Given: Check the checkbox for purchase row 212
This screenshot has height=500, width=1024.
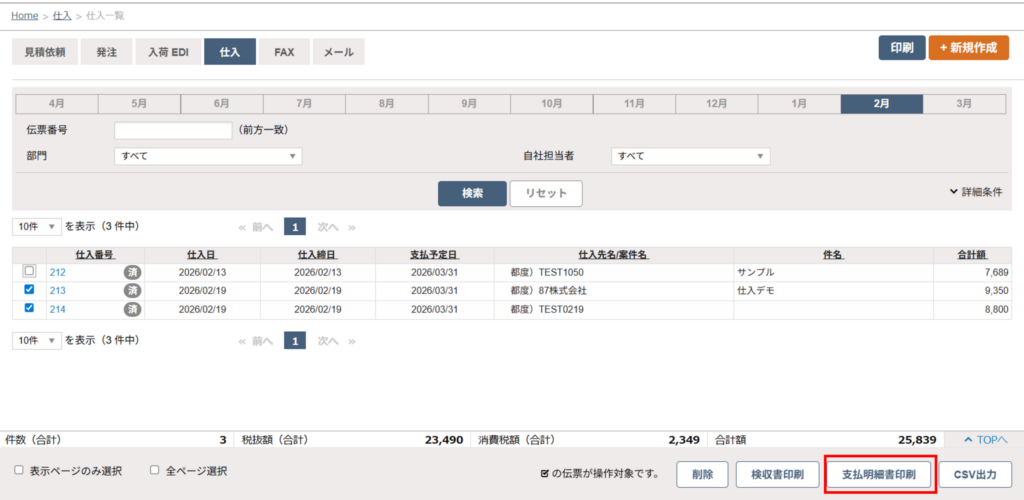Looking at the screenshot, I should tap(29, 272).
